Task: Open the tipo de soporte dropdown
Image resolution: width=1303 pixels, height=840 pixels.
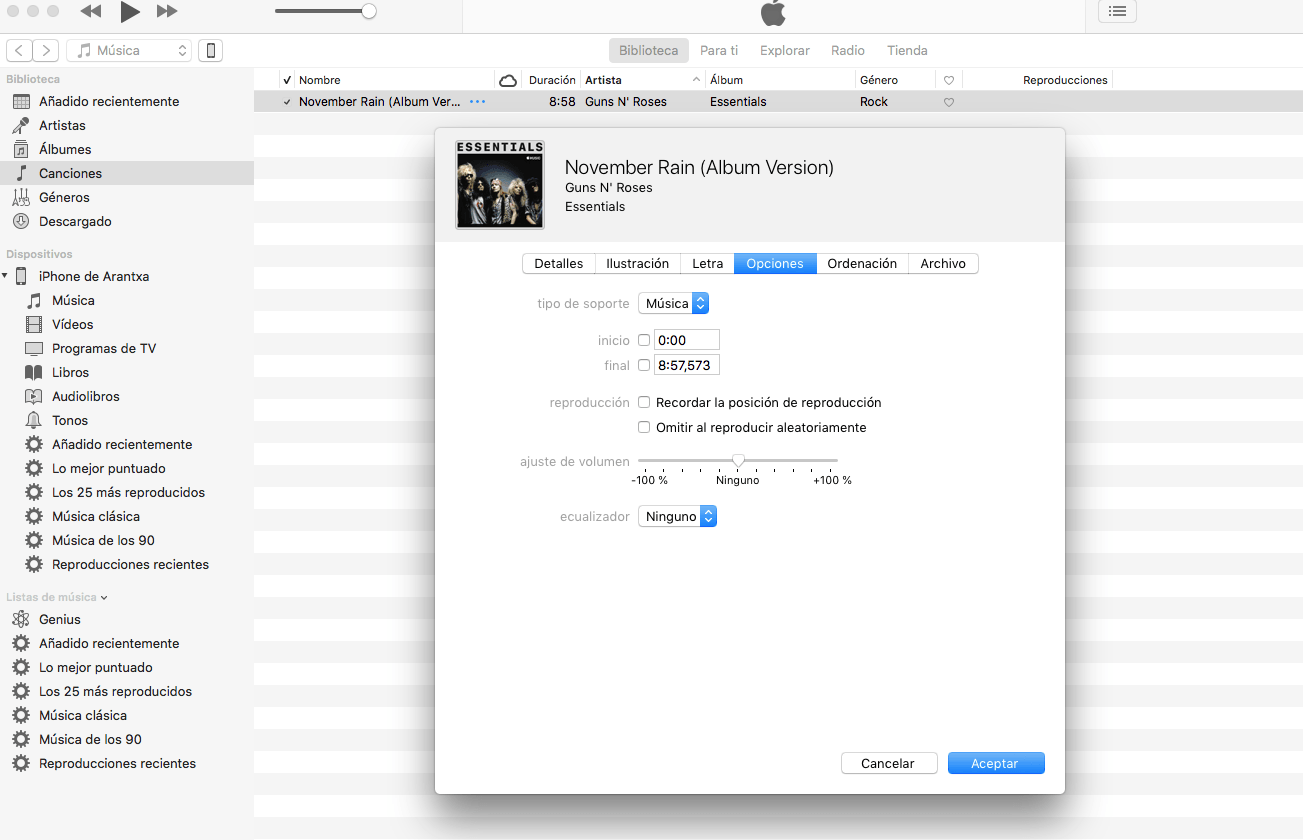Action: 674,303
